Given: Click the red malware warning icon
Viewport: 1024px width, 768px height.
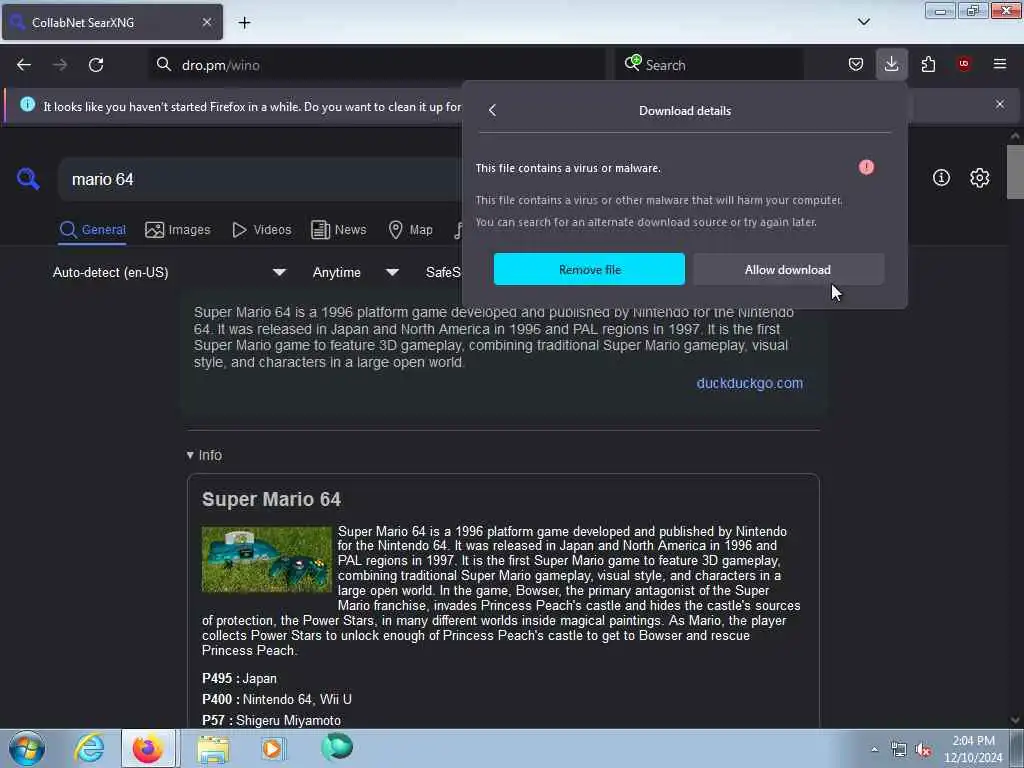Looking at the screenshot, I should click(x=866, y=167).
